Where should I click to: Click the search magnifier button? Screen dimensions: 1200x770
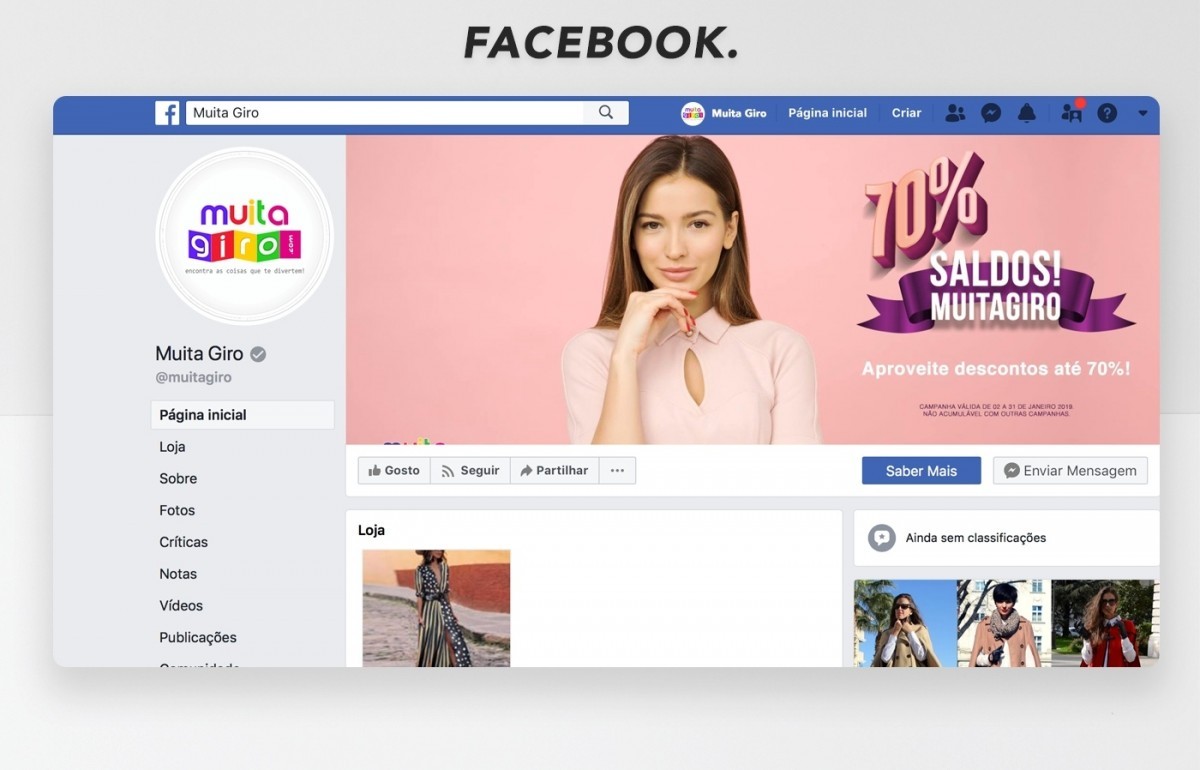tap(606, 113)
